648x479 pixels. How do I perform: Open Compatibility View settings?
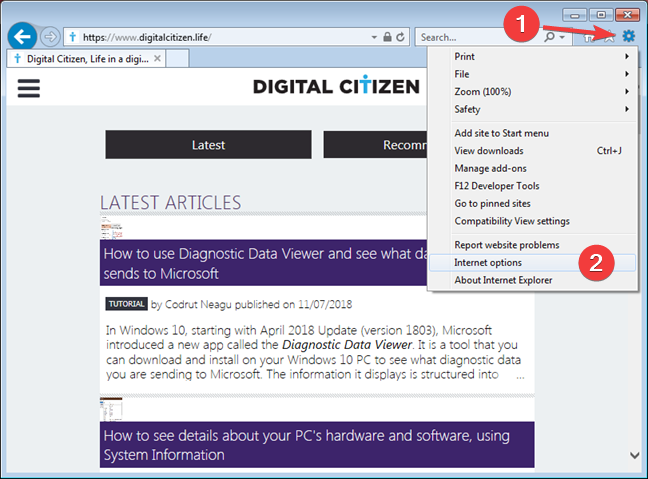[533, 221]
